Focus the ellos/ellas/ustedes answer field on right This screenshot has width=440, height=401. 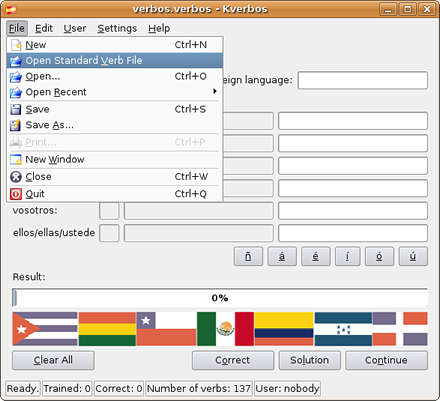(353, 233)
